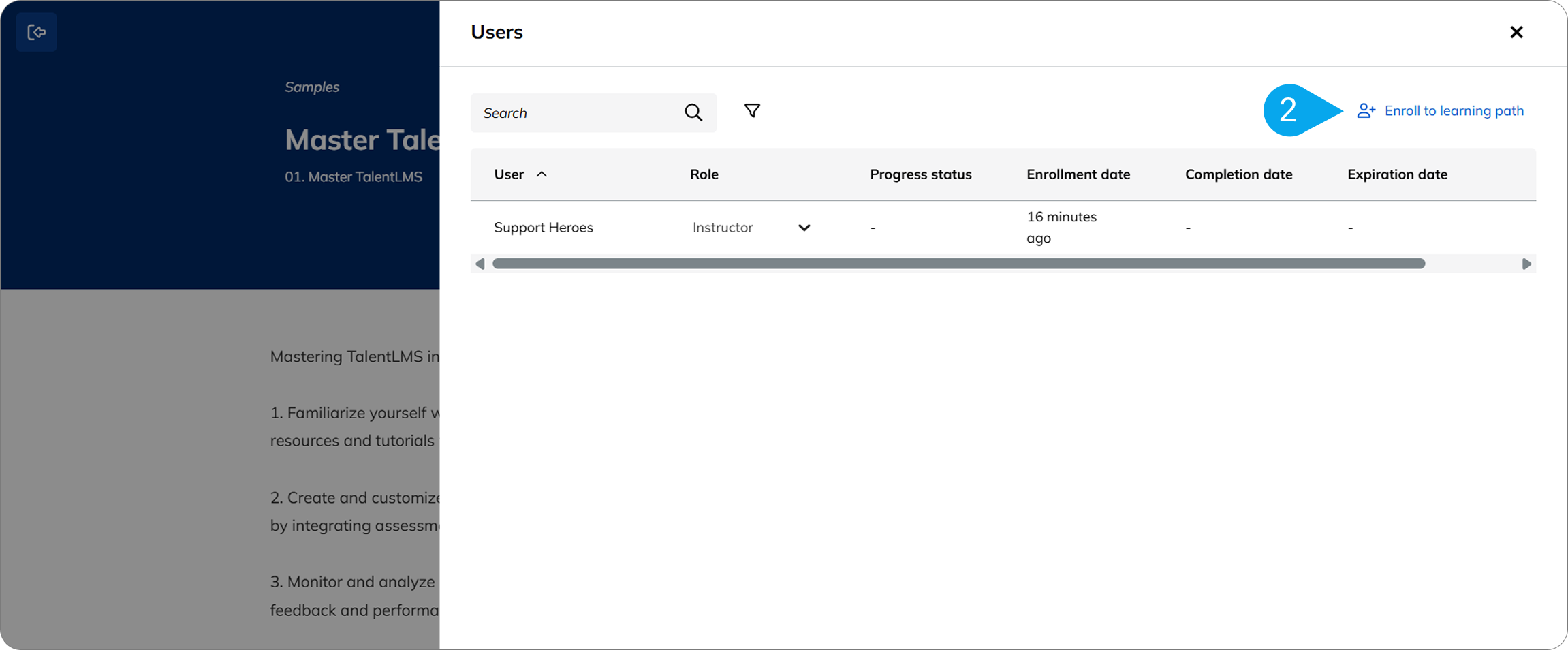Sort by the Expiration date column

click(x=1397, y=174)
